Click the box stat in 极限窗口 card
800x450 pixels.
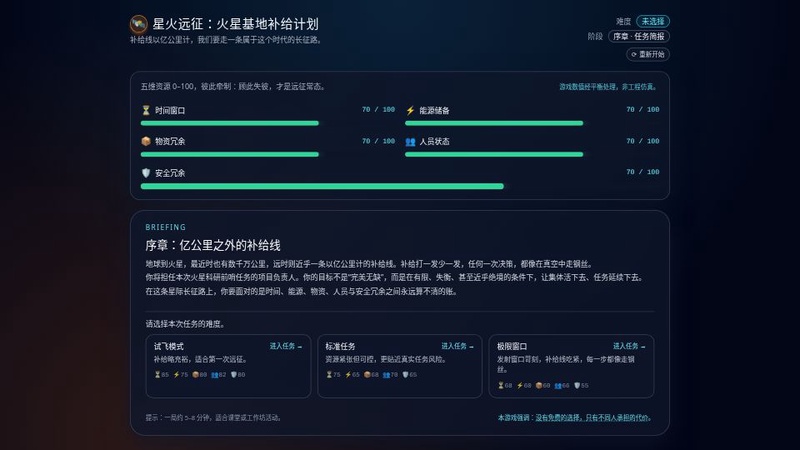pos(543,385)
